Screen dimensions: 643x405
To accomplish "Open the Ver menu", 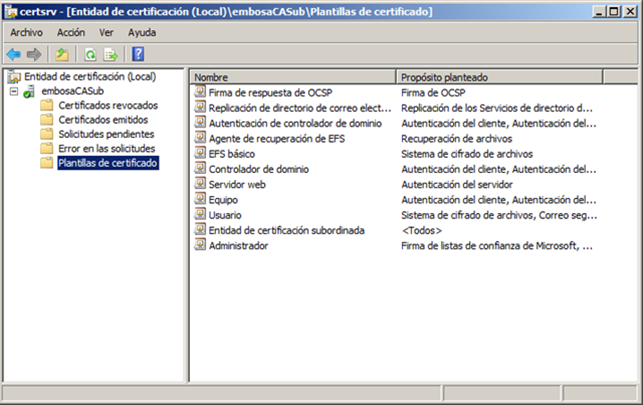I will click(x=106, y=32).
